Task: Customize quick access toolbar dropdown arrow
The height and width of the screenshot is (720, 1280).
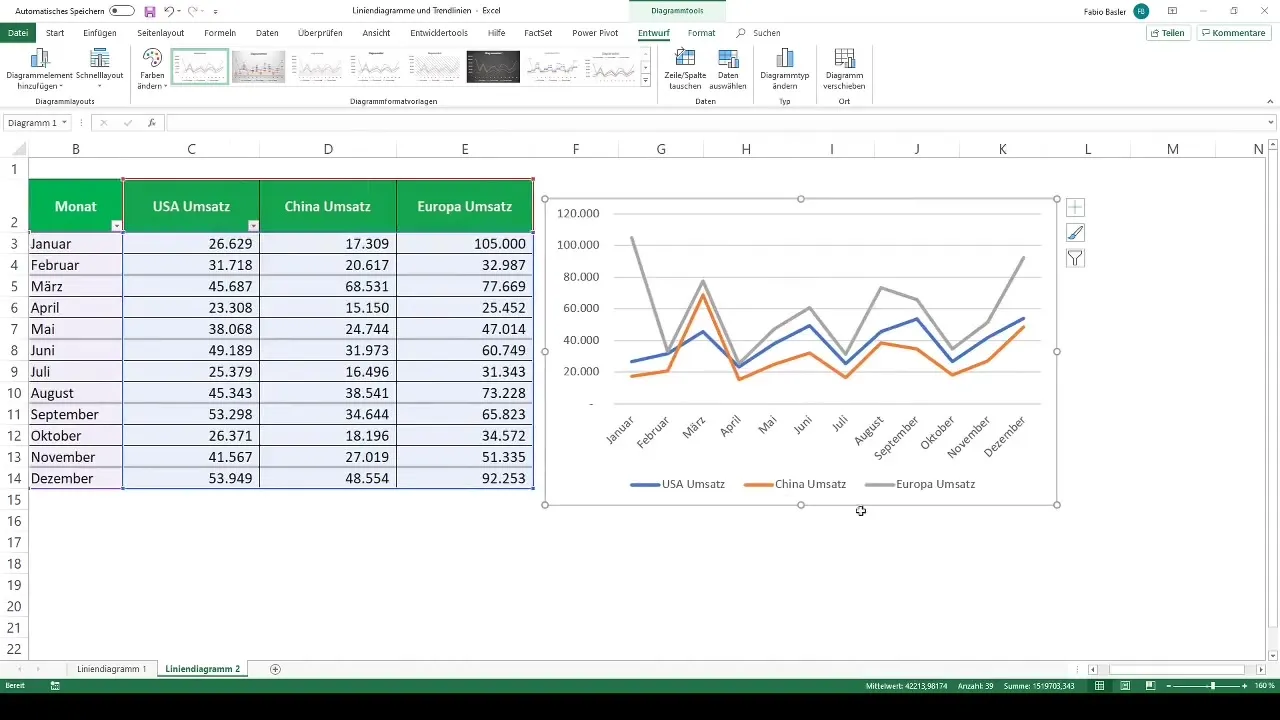Action: coord(215,12)
